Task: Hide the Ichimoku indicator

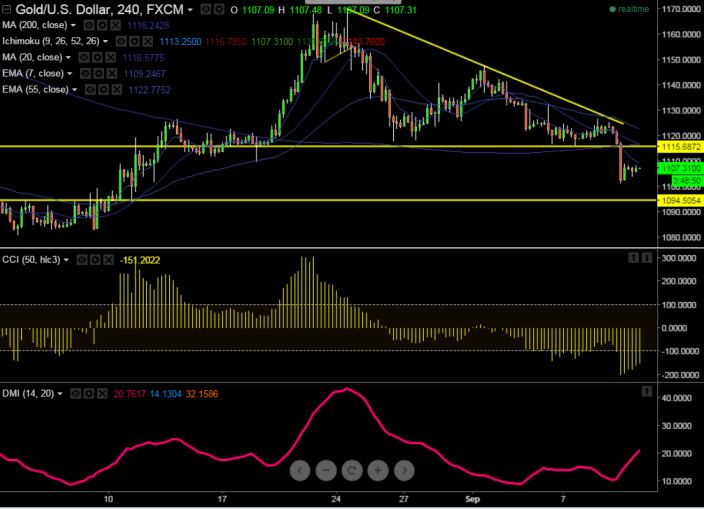Action: [121, 41]
